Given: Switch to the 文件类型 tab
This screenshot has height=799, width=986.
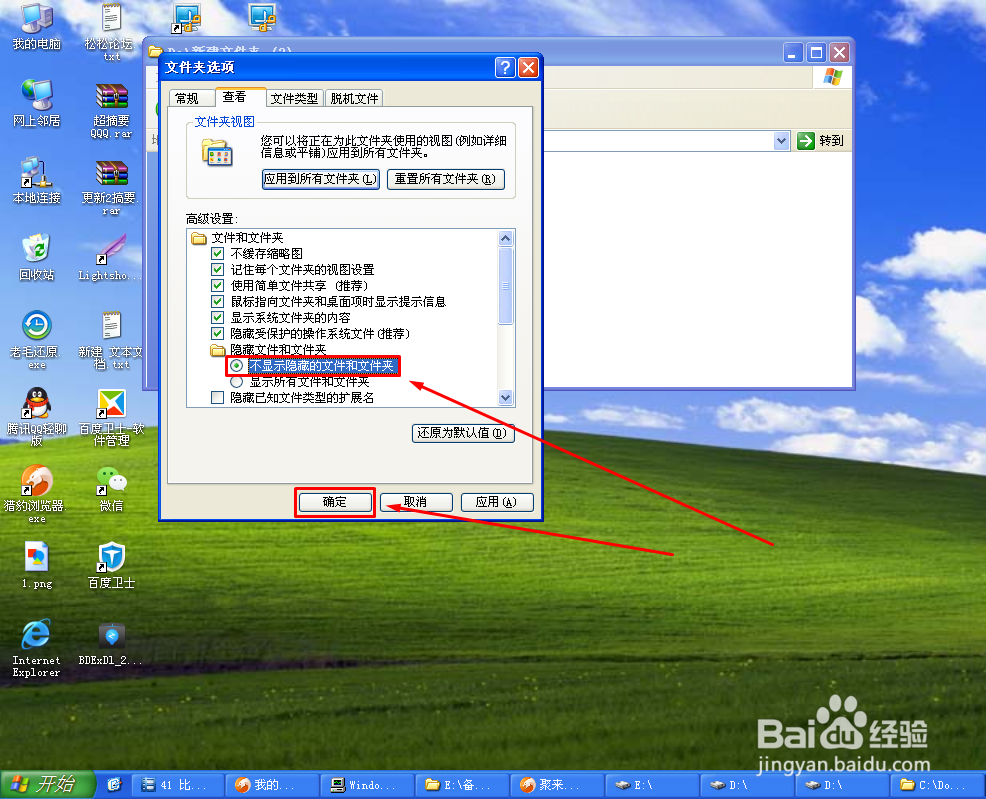Looking at the screenshot, I should [x=294, y=98].
